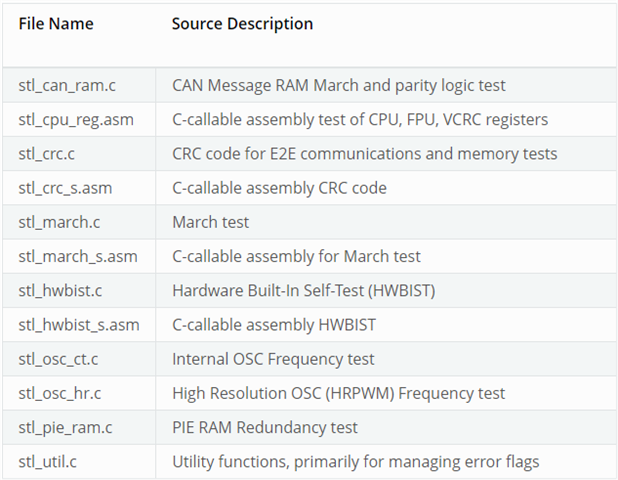The height and width of the screenshot is (480, 618).
Task: Select the "High Resolution OSC (HRPWM)" description
Action: tap(338, 393)
